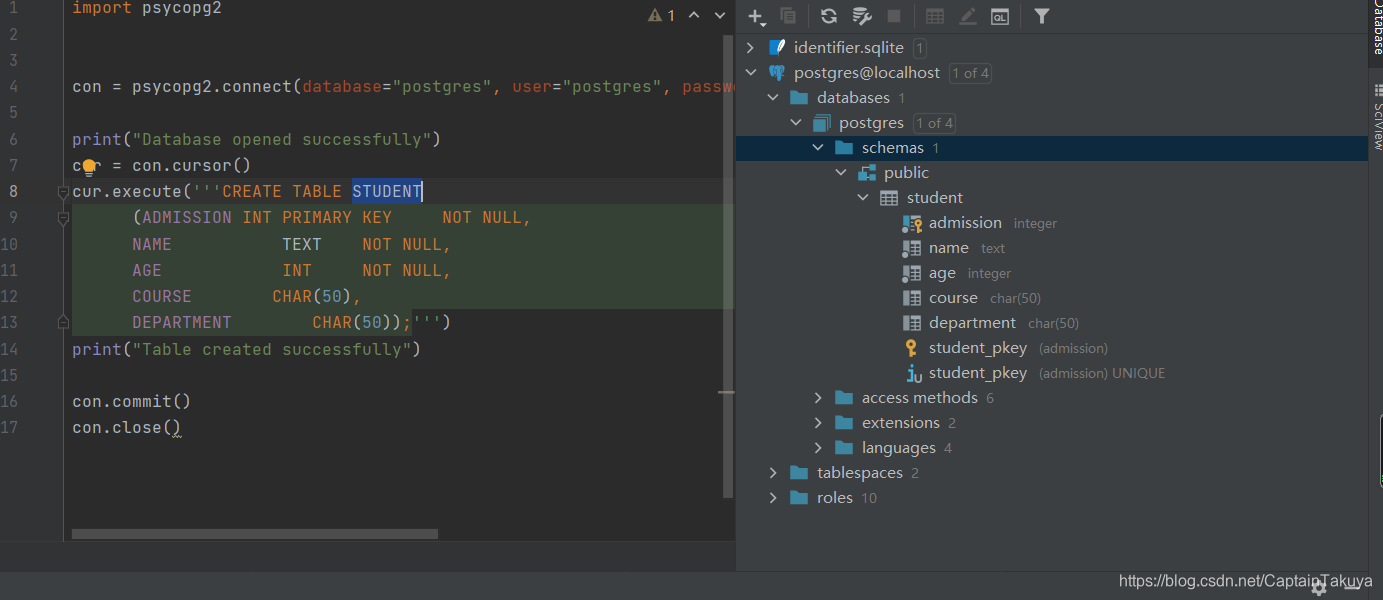Click the student_pkey key icon

pos(912,347)
